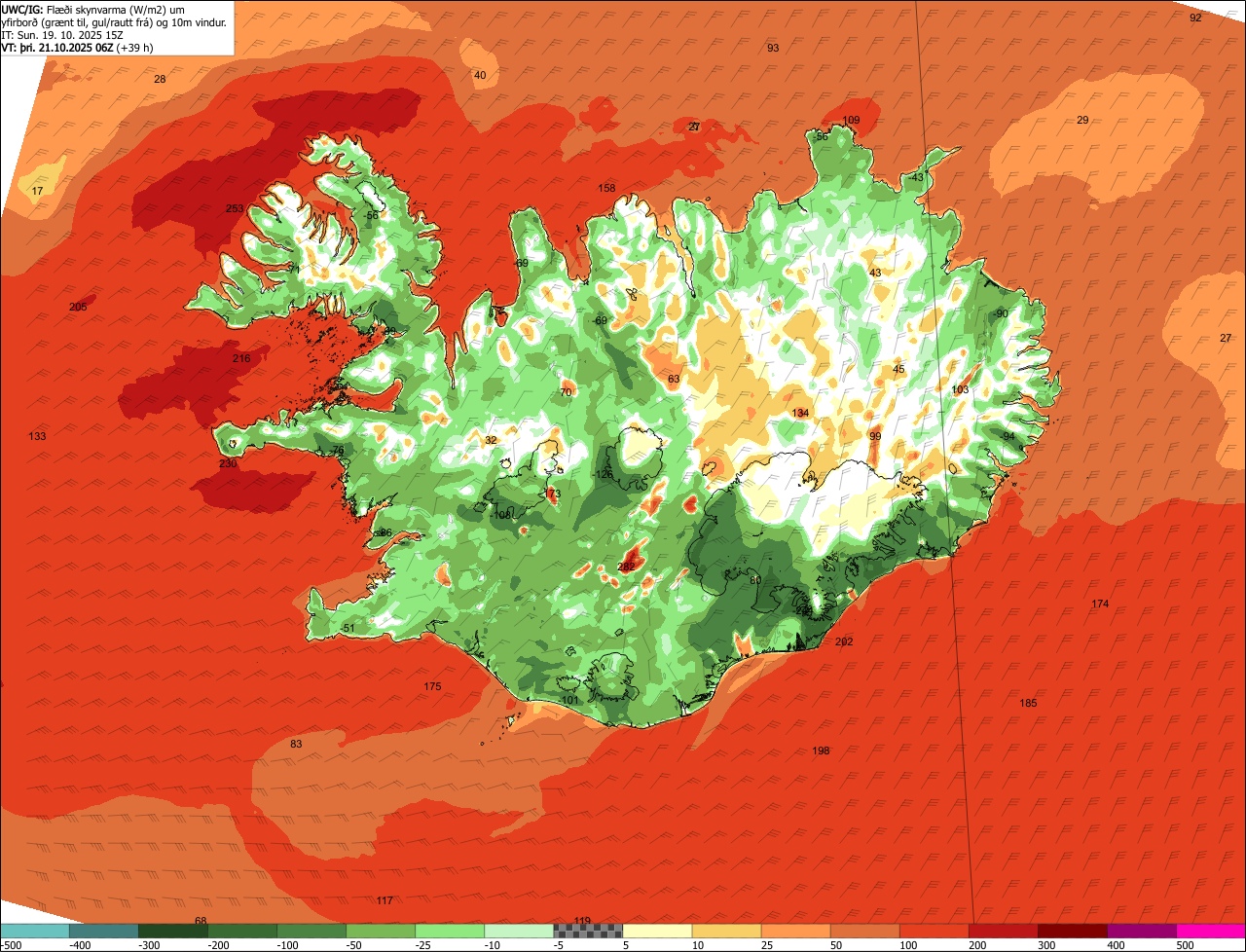1246x952 pixels.
Task: Click the flux value '109' off the north coast
Action: (x=851, y=120)
